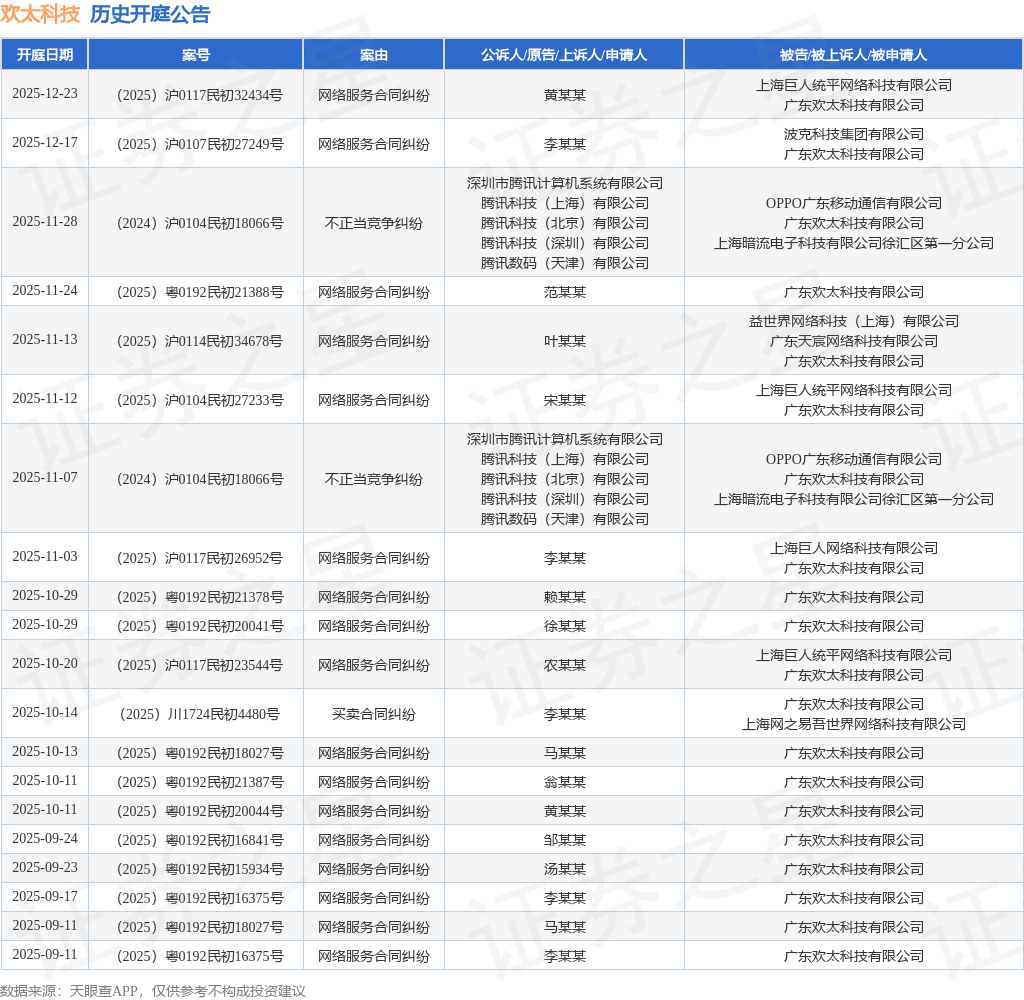Click the 被告/被上诉人/被申请人 header
The image size is (1024, 1000).
pyautogui.click(x=854, y=55)
